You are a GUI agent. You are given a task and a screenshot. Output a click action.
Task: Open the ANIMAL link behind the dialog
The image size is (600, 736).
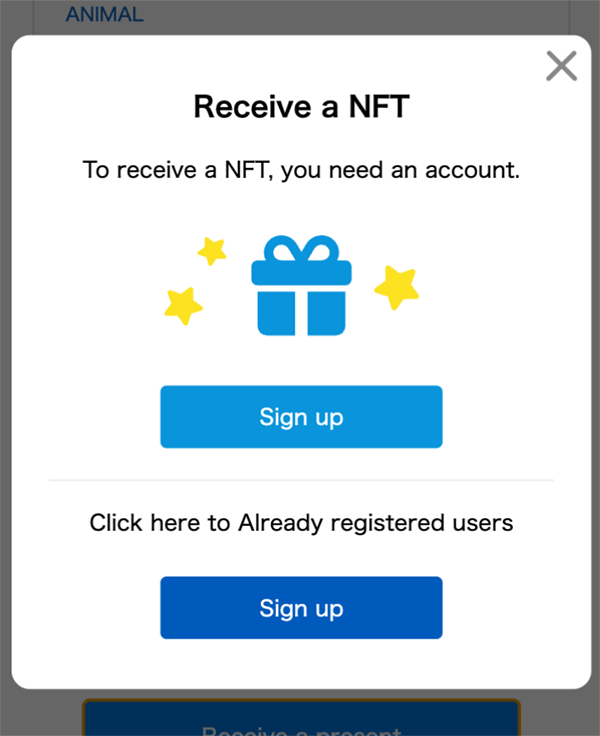pos(105,14)
